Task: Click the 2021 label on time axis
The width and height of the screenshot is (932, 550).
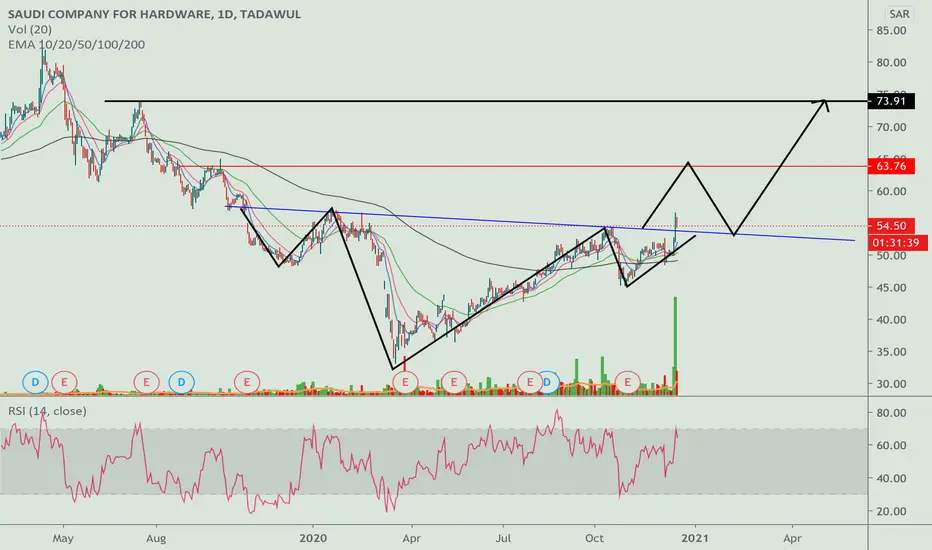Action: pyautogui.click(x=695, y=538)
